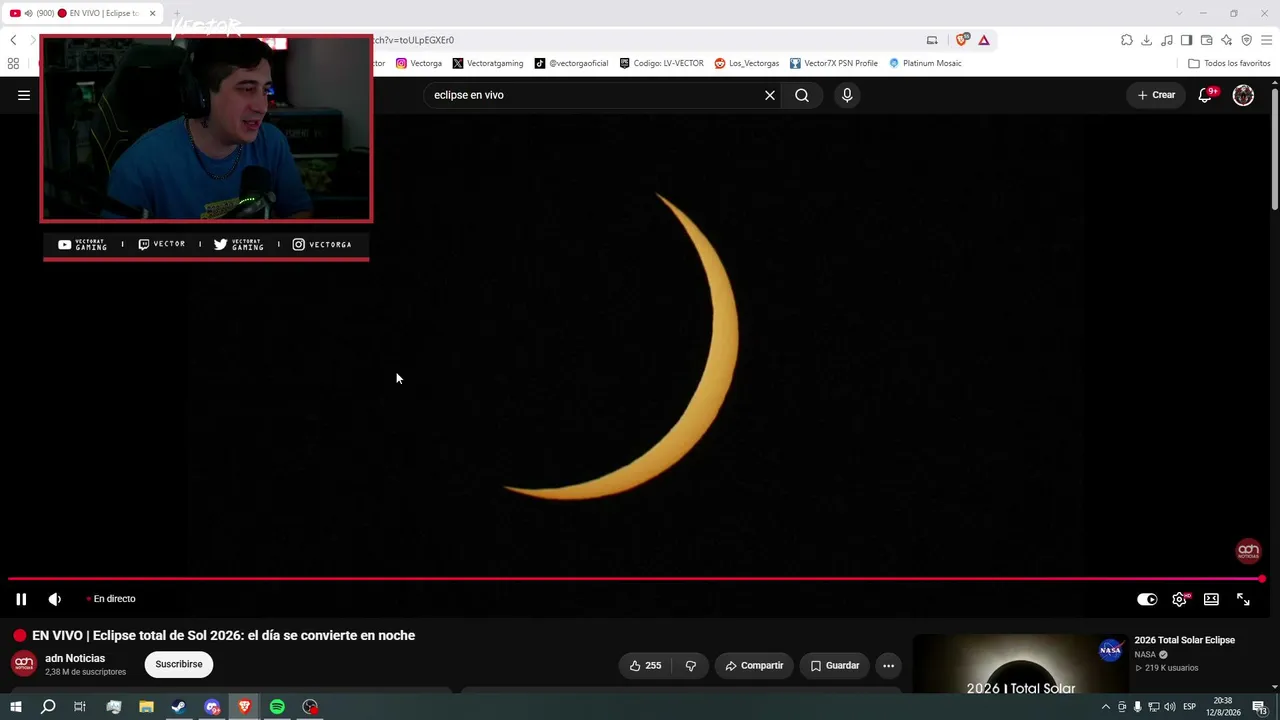Viewport: 1280px width, 720px height.
Task: Open the YouTube hamburger guide menu
Action: click(24, 95)
